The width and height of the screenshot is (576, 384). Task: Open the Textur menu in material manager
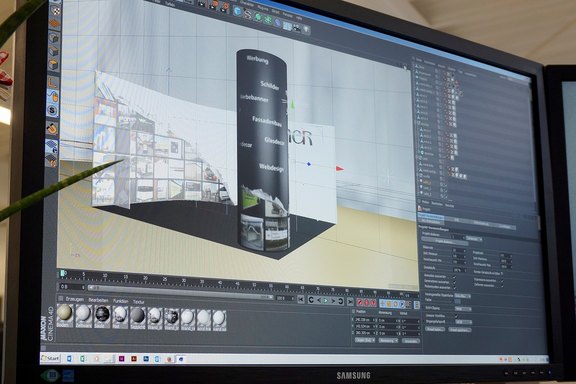click(138, 302)
